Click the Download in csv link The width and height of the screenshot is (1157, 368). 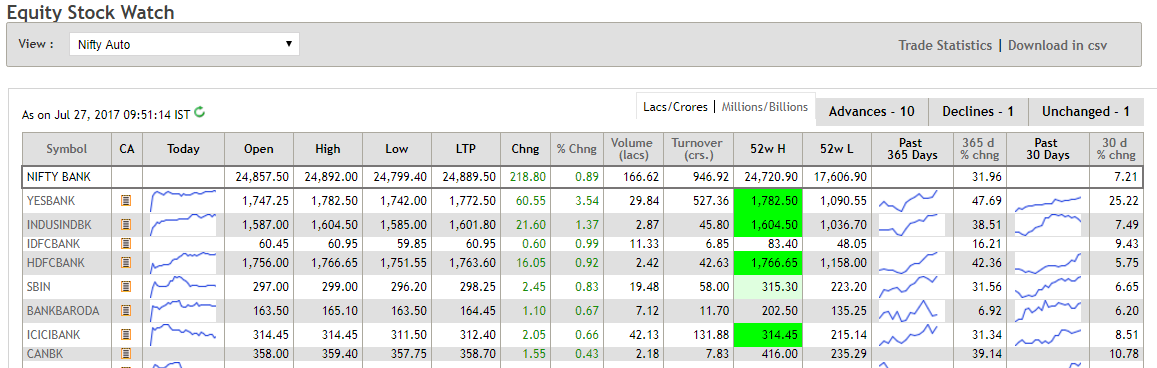click(x=1057, y=45)
